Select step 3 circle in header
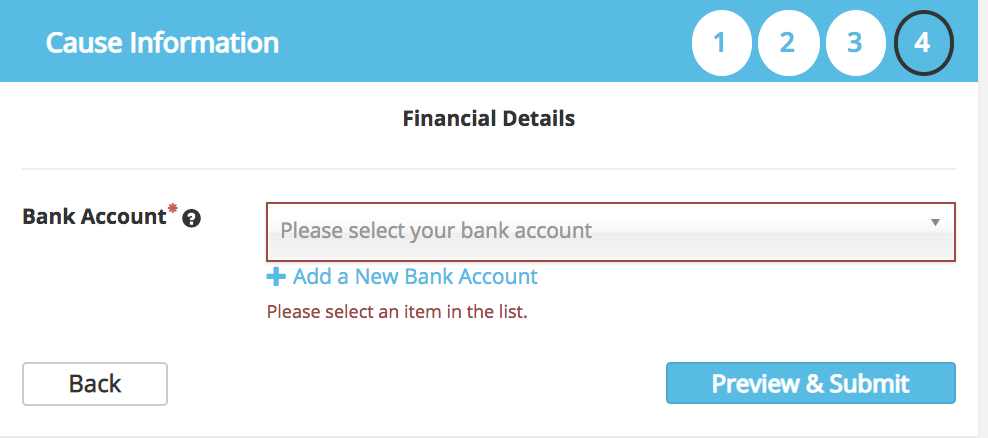This screenshot has width=988, height=438. point(854,43)
